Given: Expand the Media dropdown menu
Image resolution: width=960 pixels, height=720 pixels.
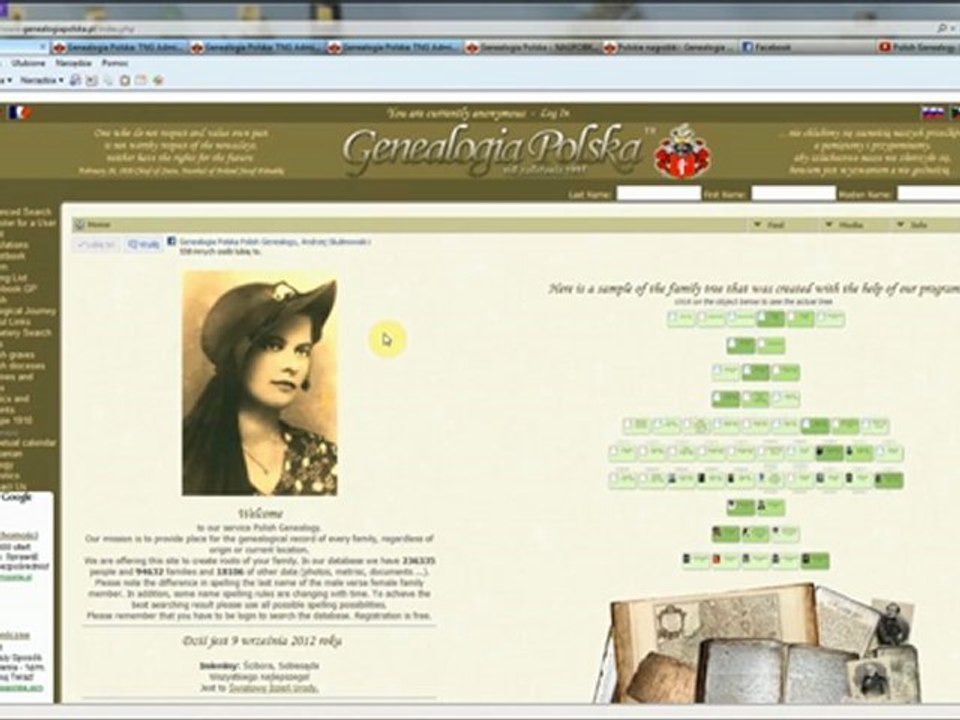Looking at the screenshot, I should tap(844, 225).
